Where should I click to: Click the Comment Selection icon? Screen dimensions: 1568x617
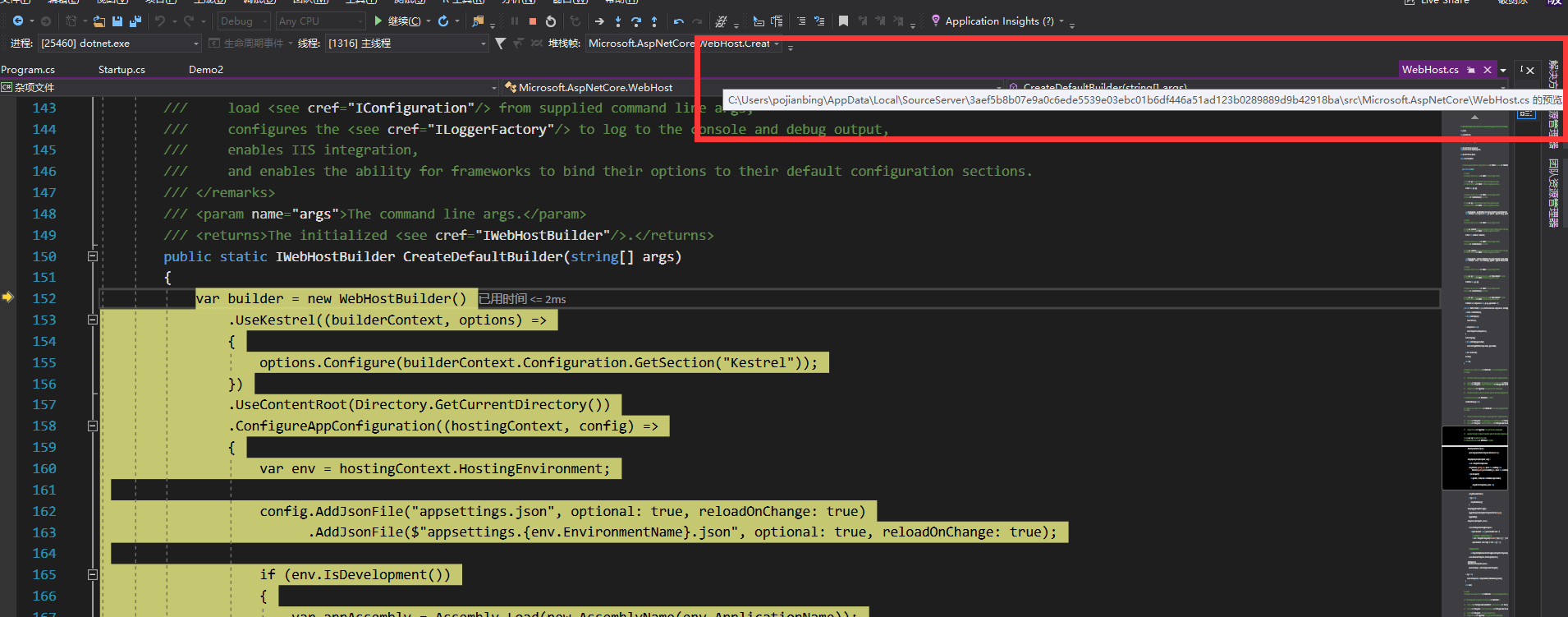pos(801,21)
